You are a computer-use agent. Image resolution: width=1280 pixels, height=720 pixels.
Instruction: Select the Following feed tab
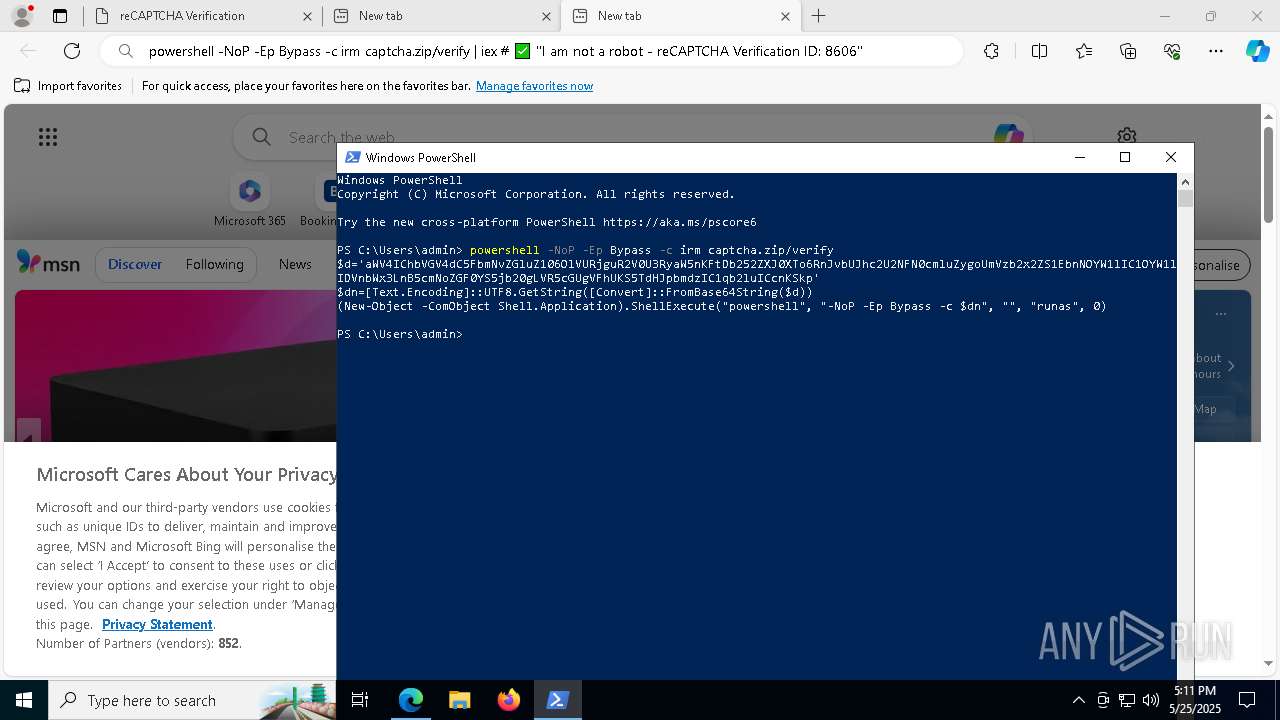tap(214, 264)
